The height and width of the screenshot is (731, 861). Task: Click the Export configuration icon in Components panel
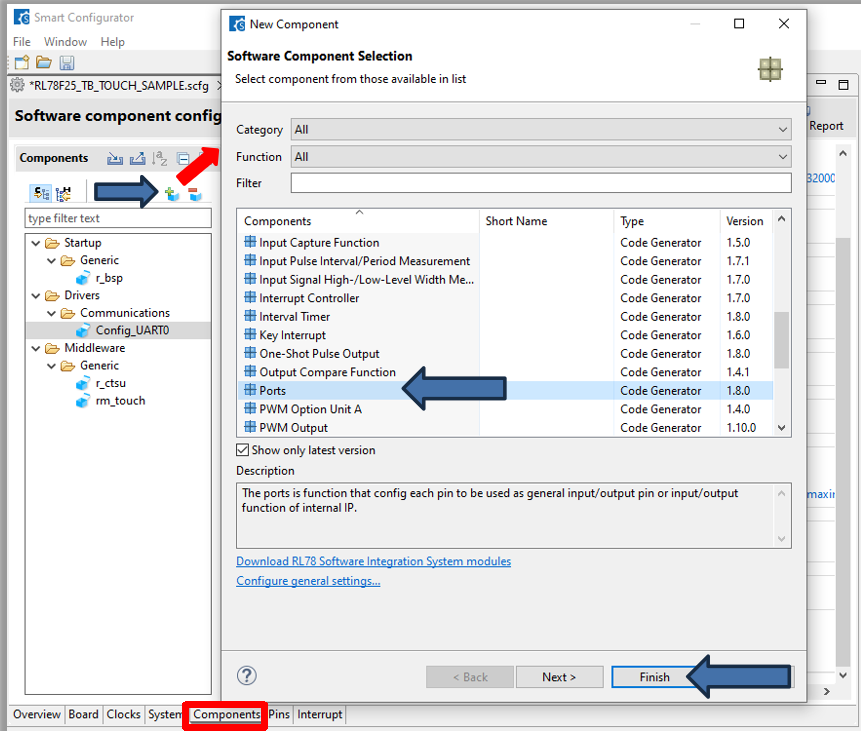(x=137, y=158)
